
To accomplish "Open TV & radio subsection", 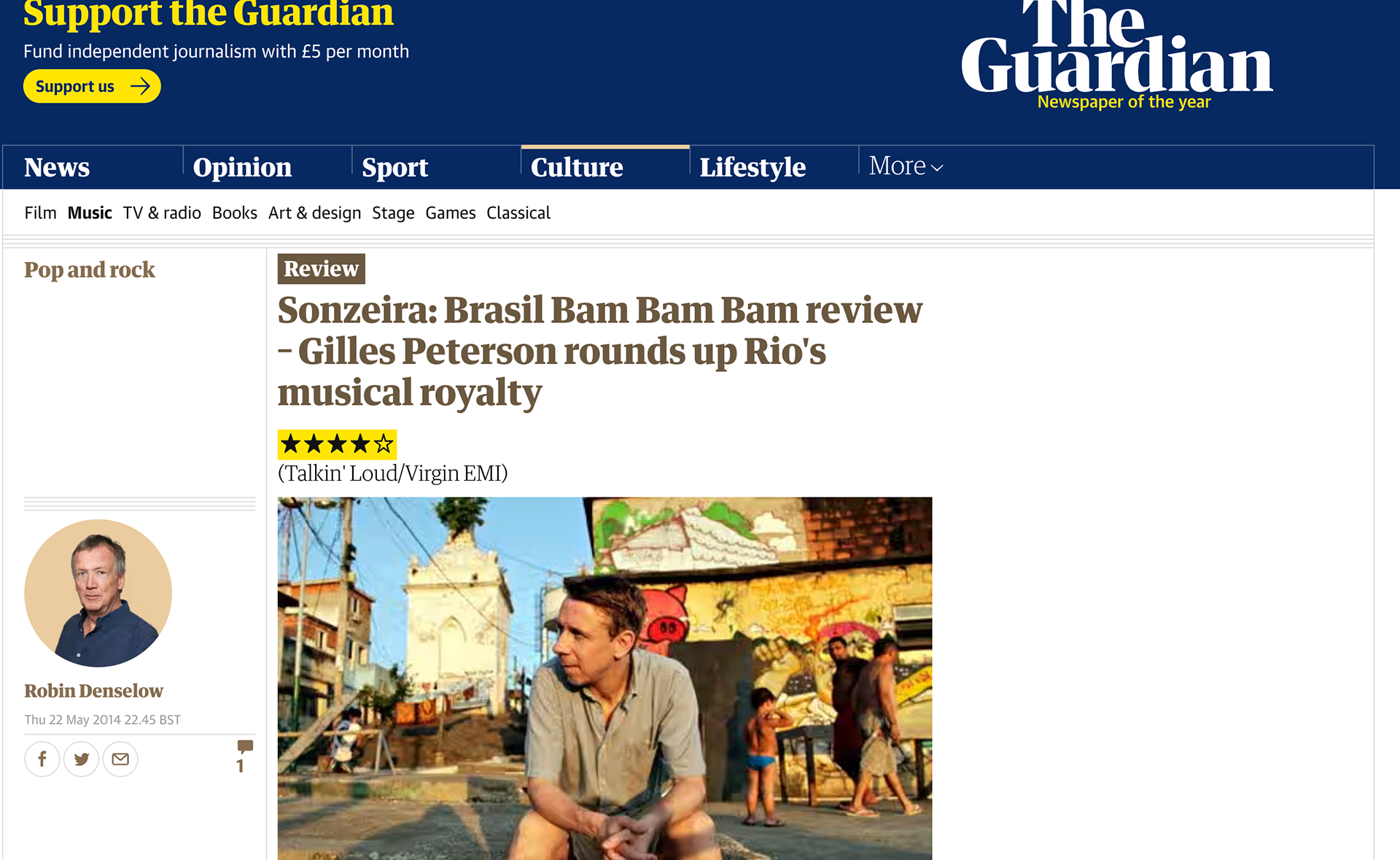I will pos(162,213).
